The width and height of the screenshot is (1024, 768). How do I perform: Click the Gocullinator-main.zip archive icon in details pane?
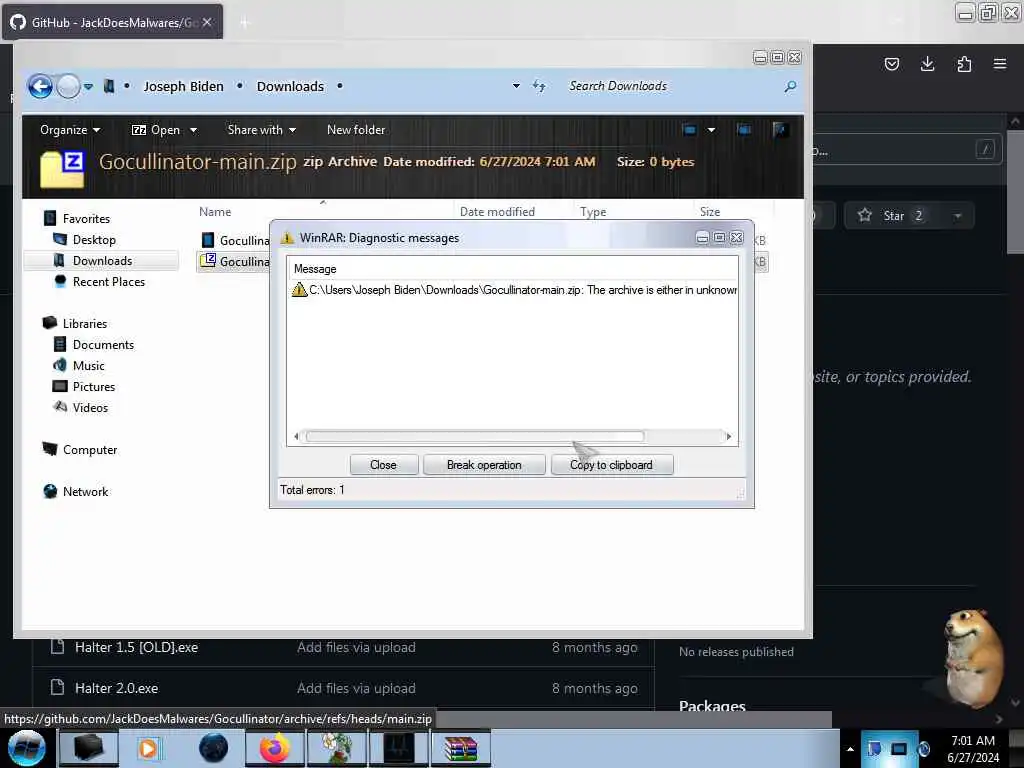(62, 169)
